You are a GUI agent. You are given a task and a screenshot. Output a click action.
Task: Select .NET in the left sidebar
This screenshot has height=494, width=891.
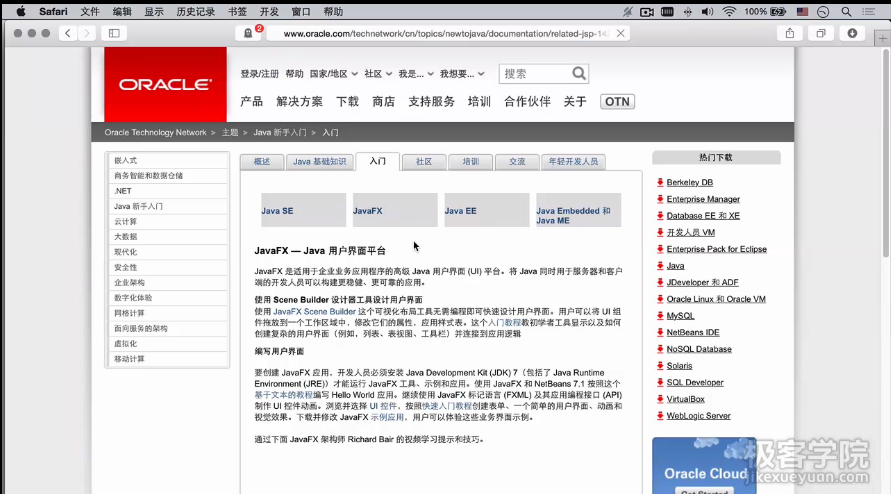point(168,191)
